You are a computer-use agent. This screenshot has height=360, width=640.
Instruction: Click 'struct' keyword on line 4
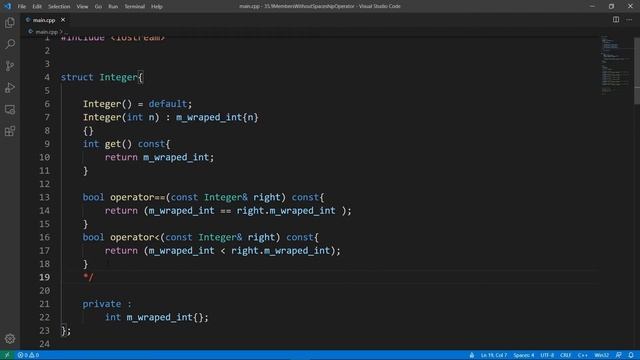77,77
